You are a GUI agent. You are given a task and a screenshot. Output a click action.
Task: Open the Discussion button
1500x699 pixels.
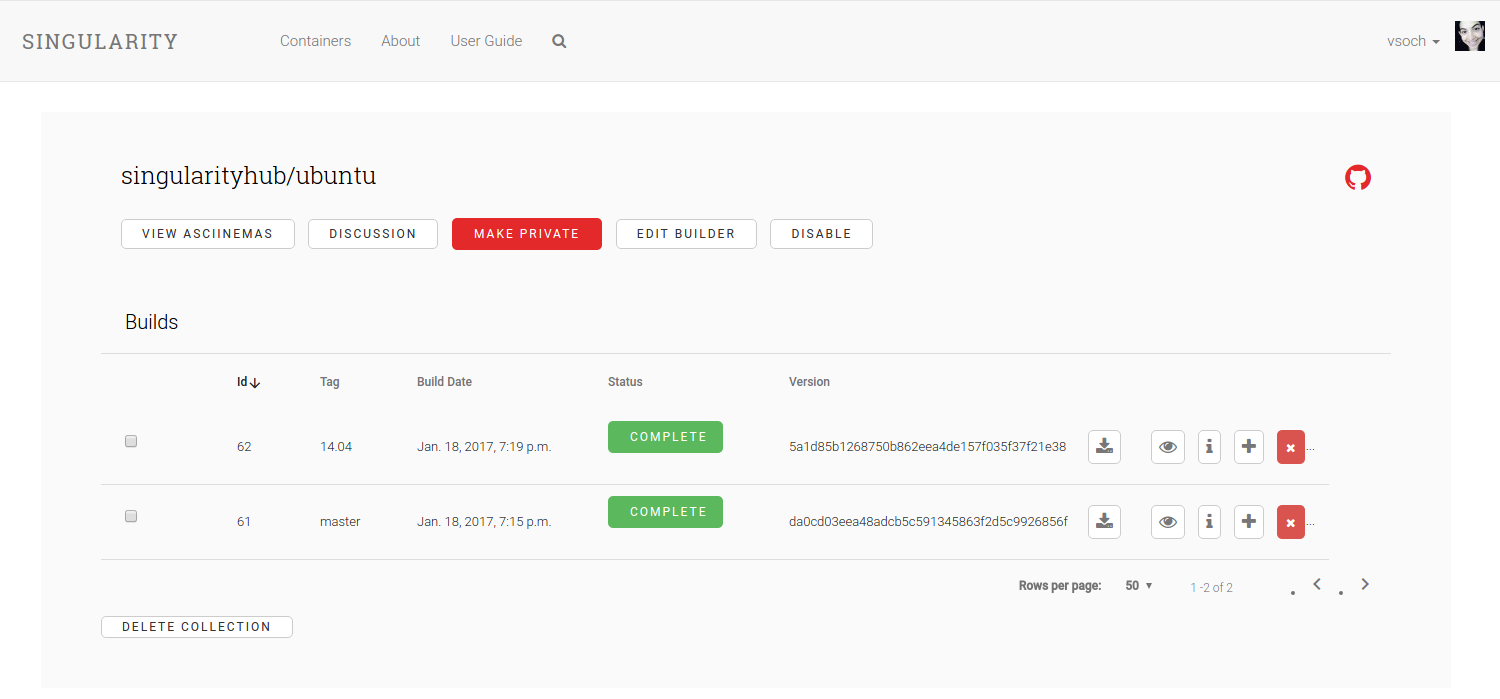(x=373, y=234)
